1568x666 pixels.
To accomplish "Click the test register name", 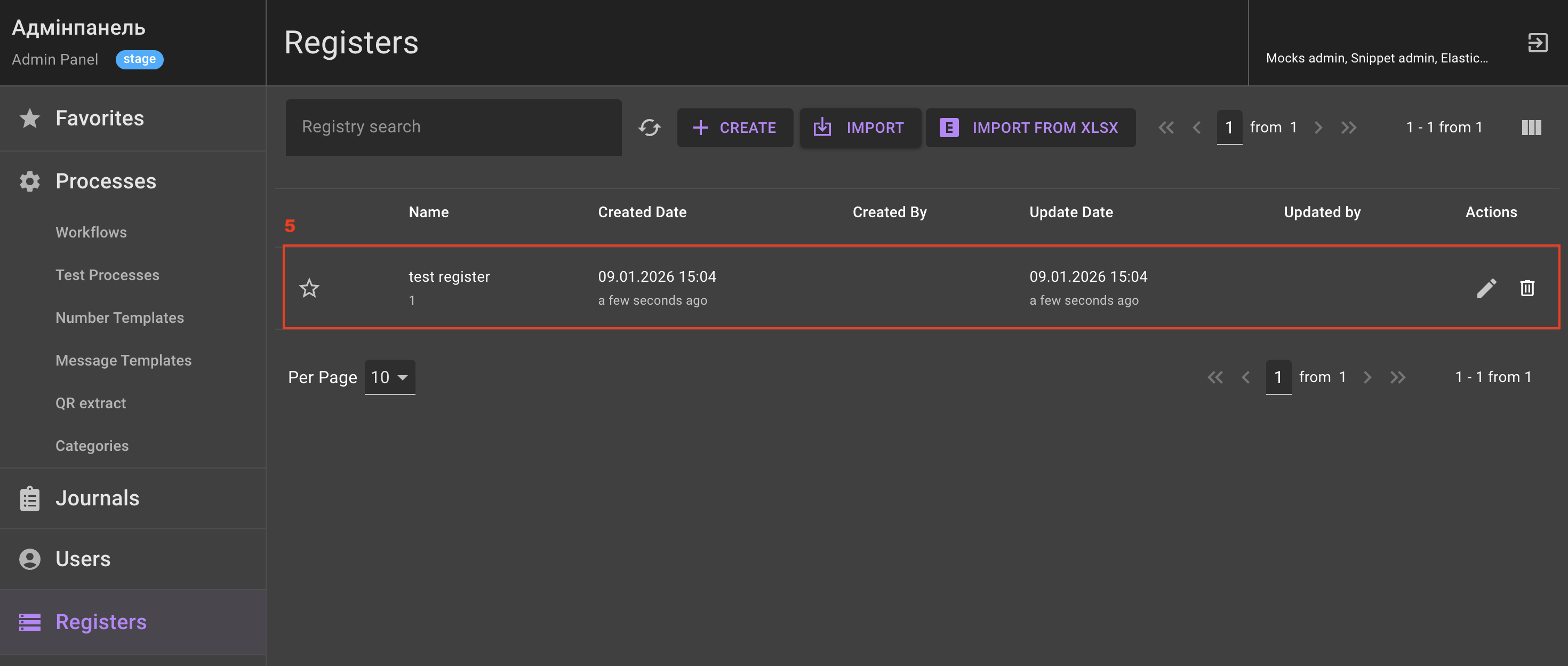I will 449,276.
